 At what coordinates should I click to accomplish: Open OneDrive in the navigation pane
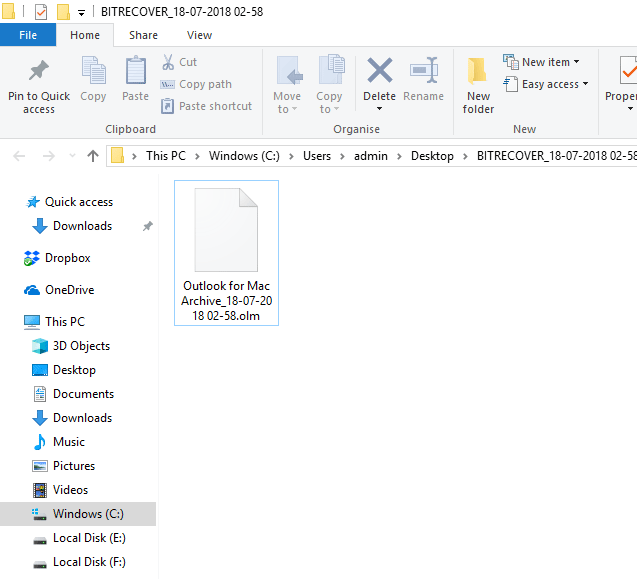pos(69,290)
